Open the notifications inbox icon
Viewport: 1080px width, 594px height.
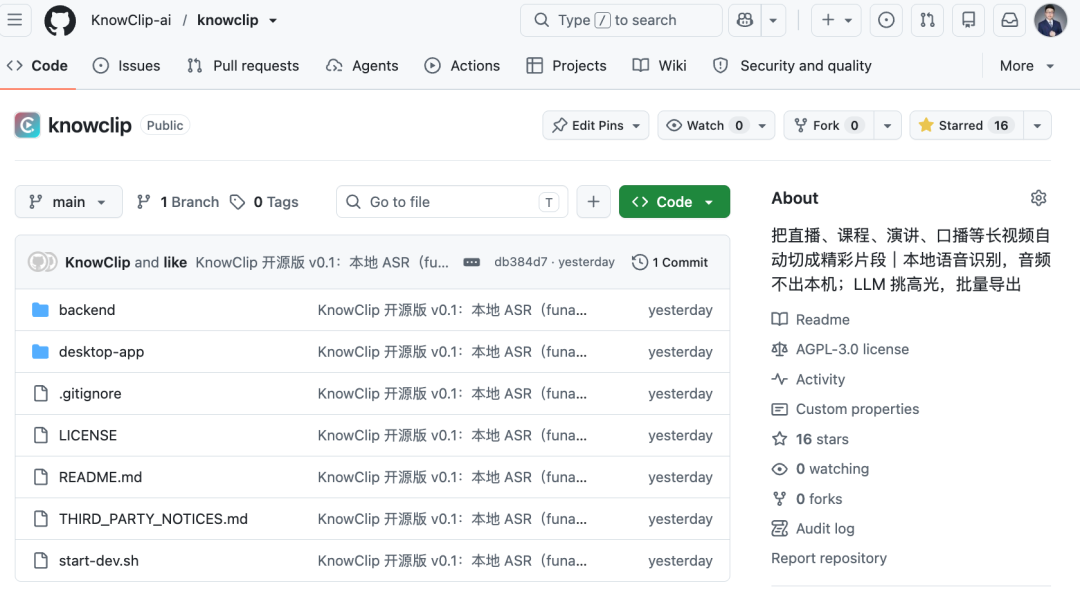1009,20
